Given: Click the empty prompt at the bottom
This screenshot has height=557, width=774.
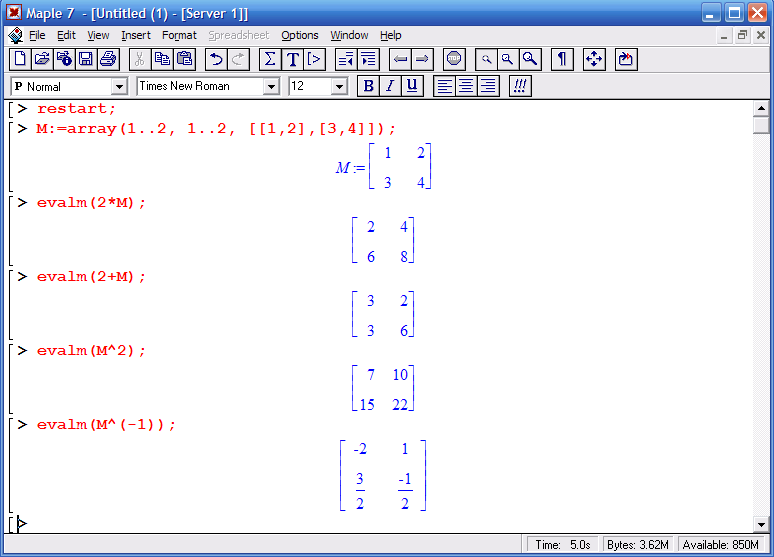Looking at the screenshot, I should (x=22, y=523).
